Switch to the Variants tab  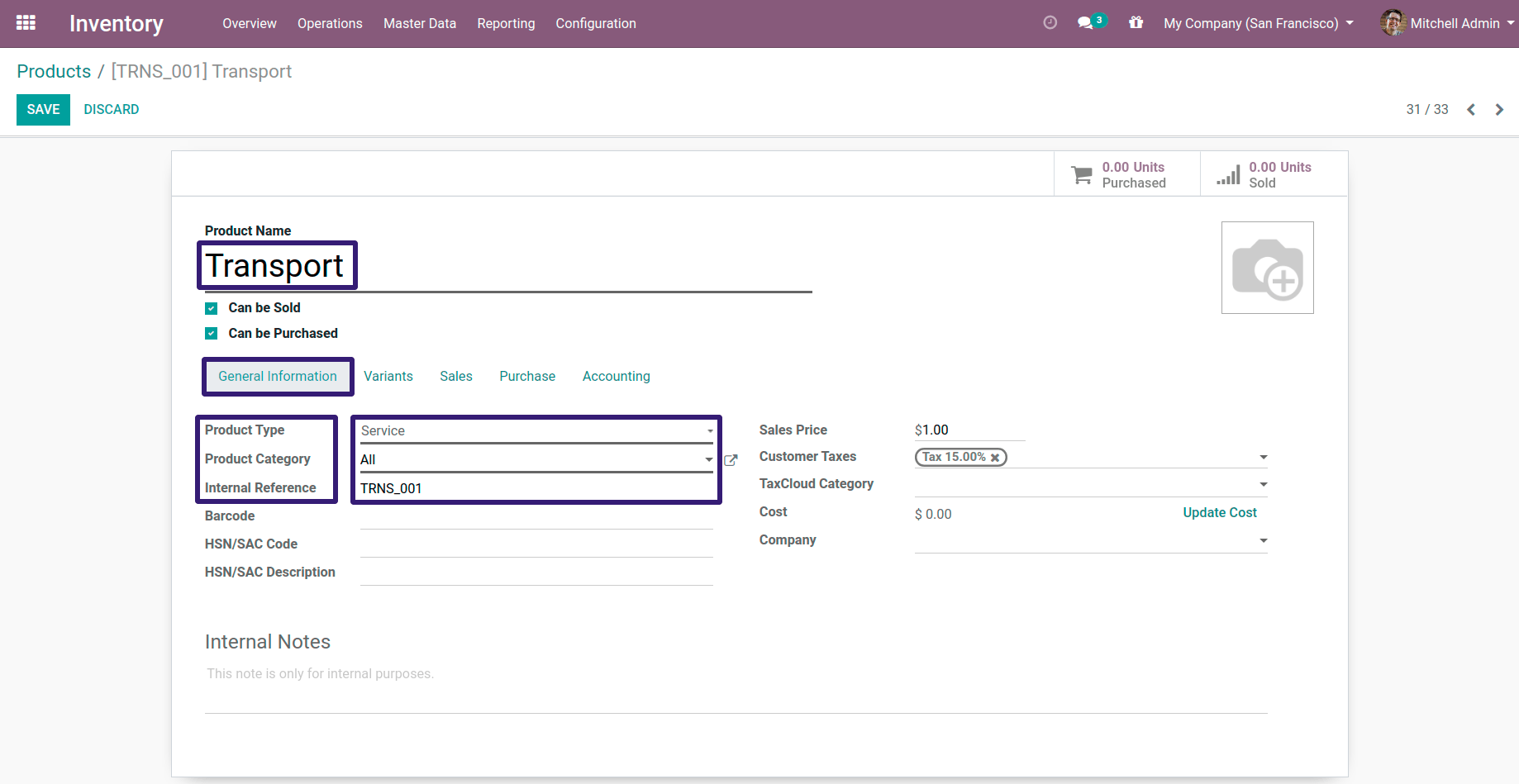(388, 377)
